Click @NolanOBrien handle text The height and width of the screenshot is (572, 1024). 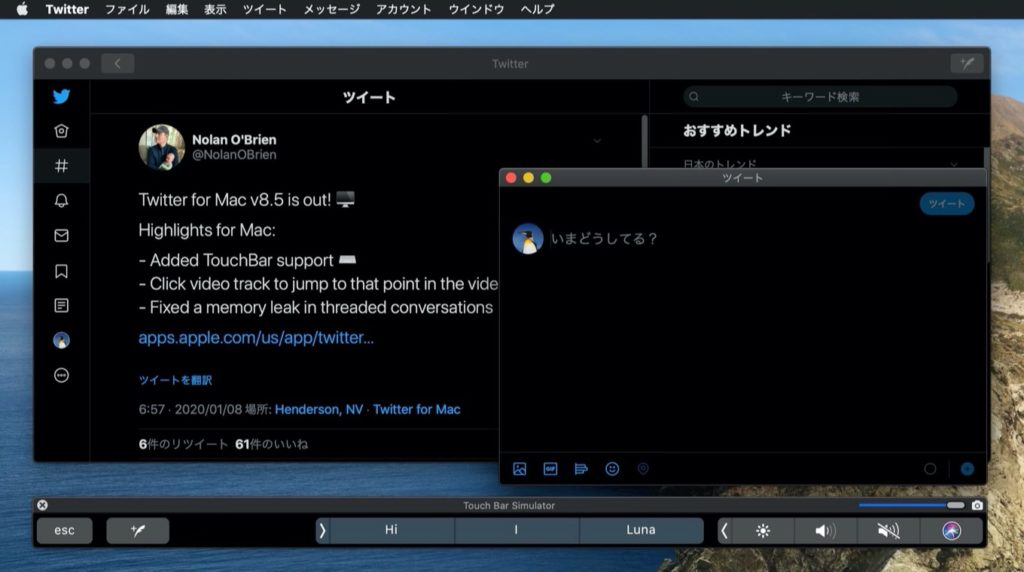pyautogui.click(x=234, y=155)
